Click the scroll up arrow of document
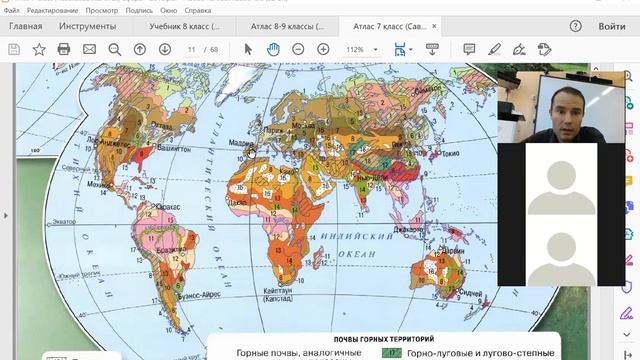The image size is (640, 360). click(596, 68)
